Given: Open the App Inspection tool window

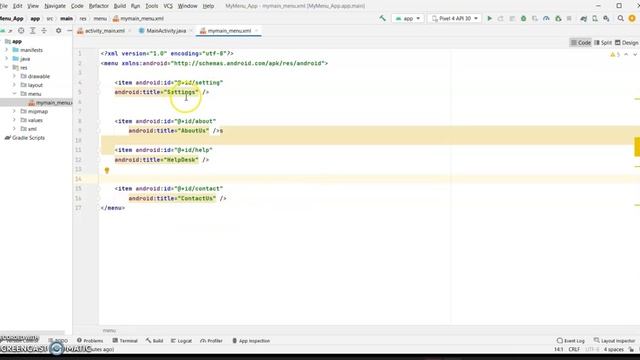Looking at the screenshot, I should tap(251, 340).
